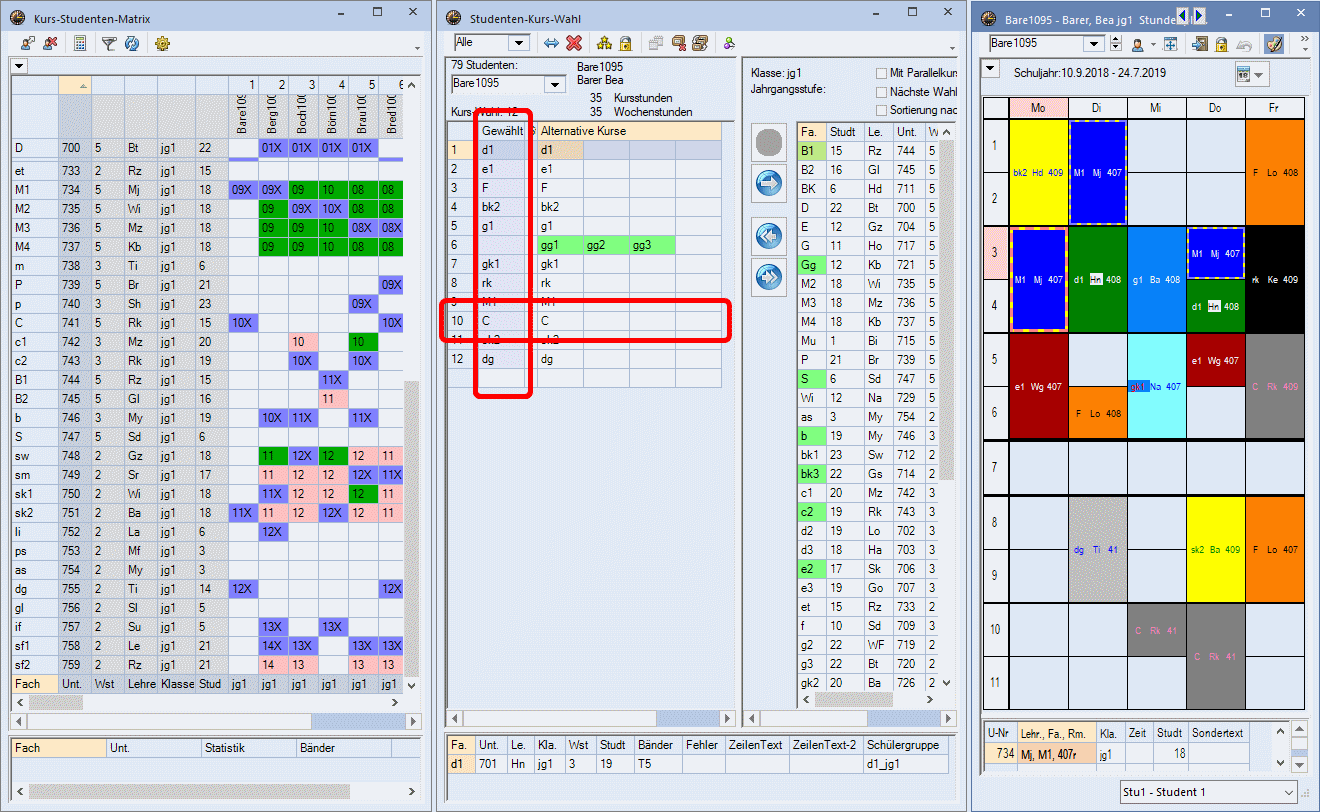This screenshot has width=1320, height=812.
Task: Click the blue right-arrow transfer button
Action: click(x=769, y=183)
